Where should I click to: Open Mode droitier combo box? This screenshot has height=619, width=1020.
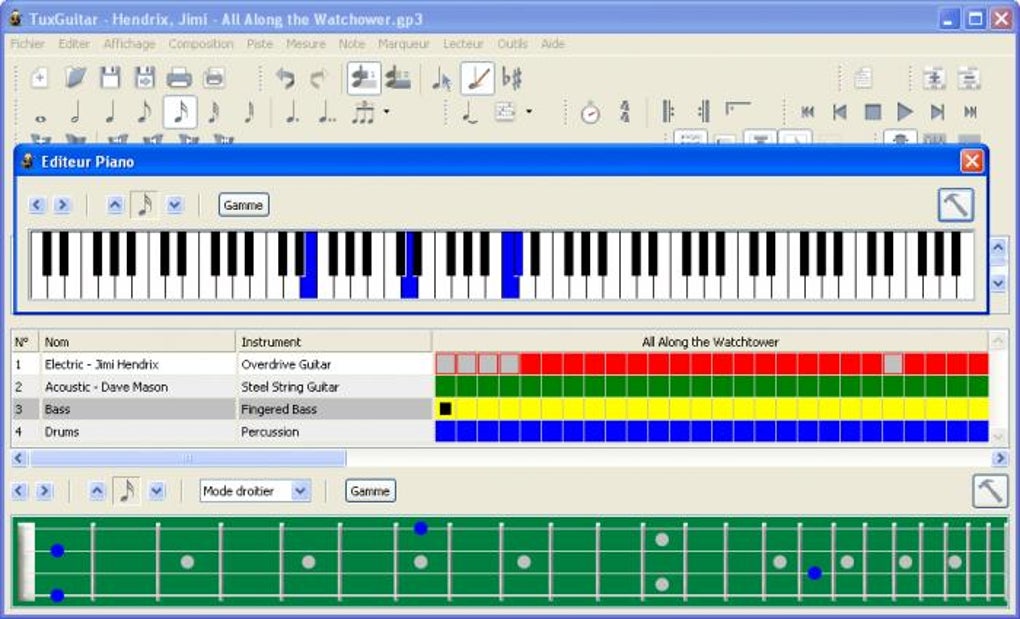click(x=255, y=491)
